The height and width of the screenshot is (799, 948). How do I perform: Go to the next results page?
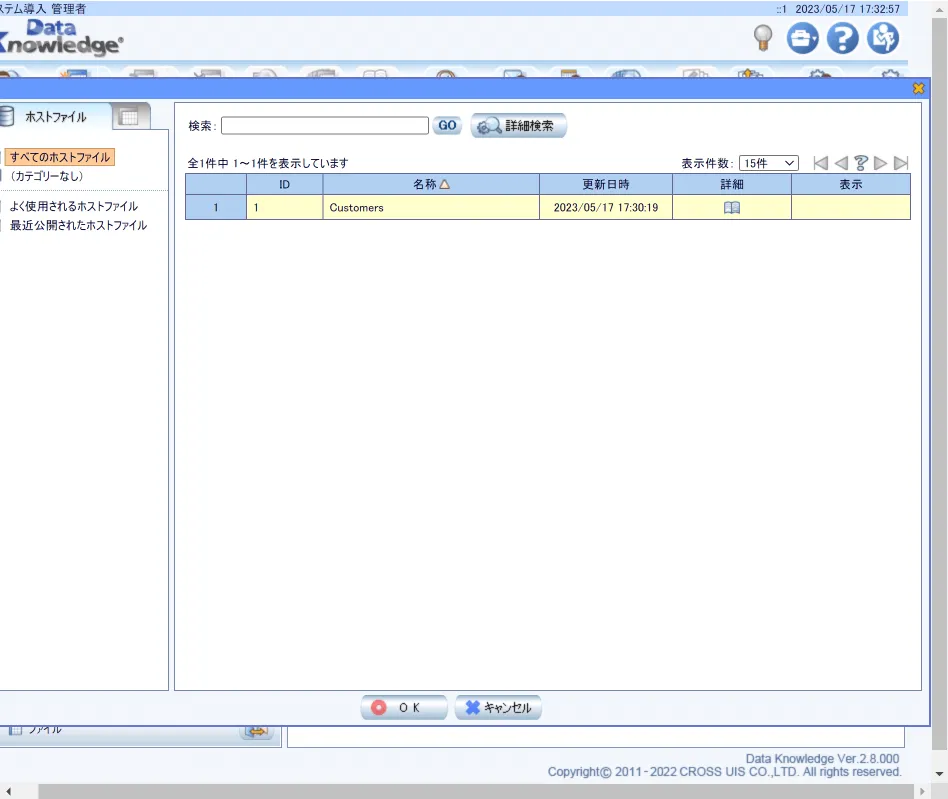[881, 163]
